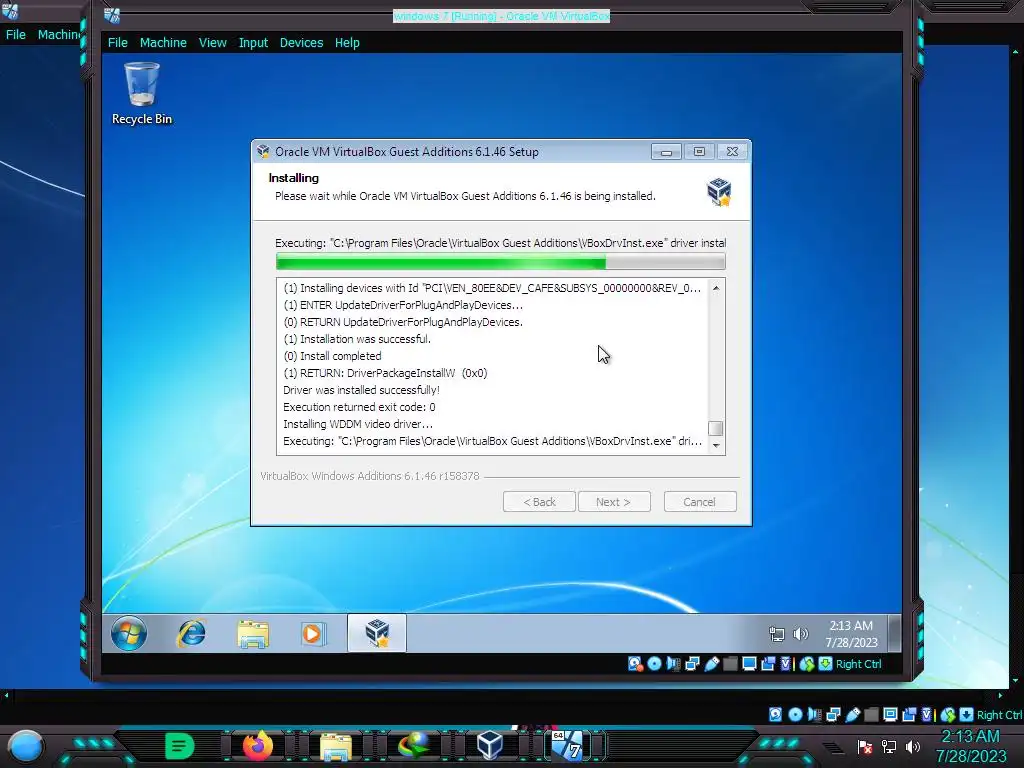Image resolution: width=1024 pixels, height=768 pixels.
Task: Click USB indicator in background VM status bar
Action: 853,714
